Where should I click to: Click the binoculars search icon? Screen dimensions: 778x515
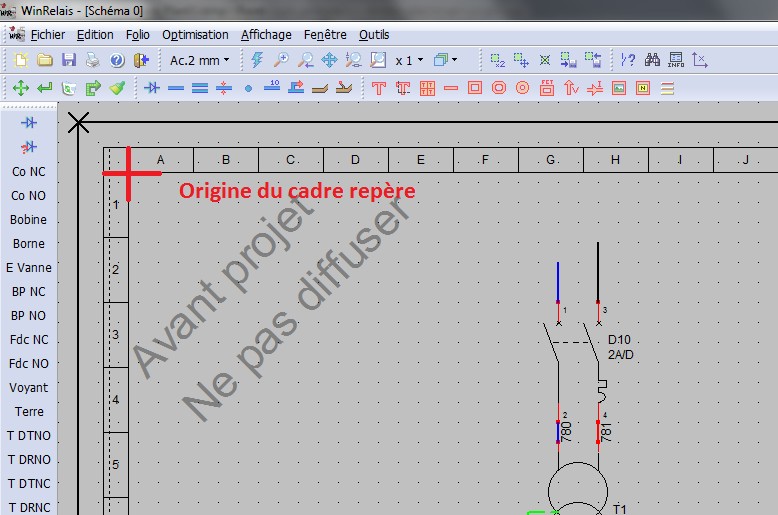pos(652,60)
